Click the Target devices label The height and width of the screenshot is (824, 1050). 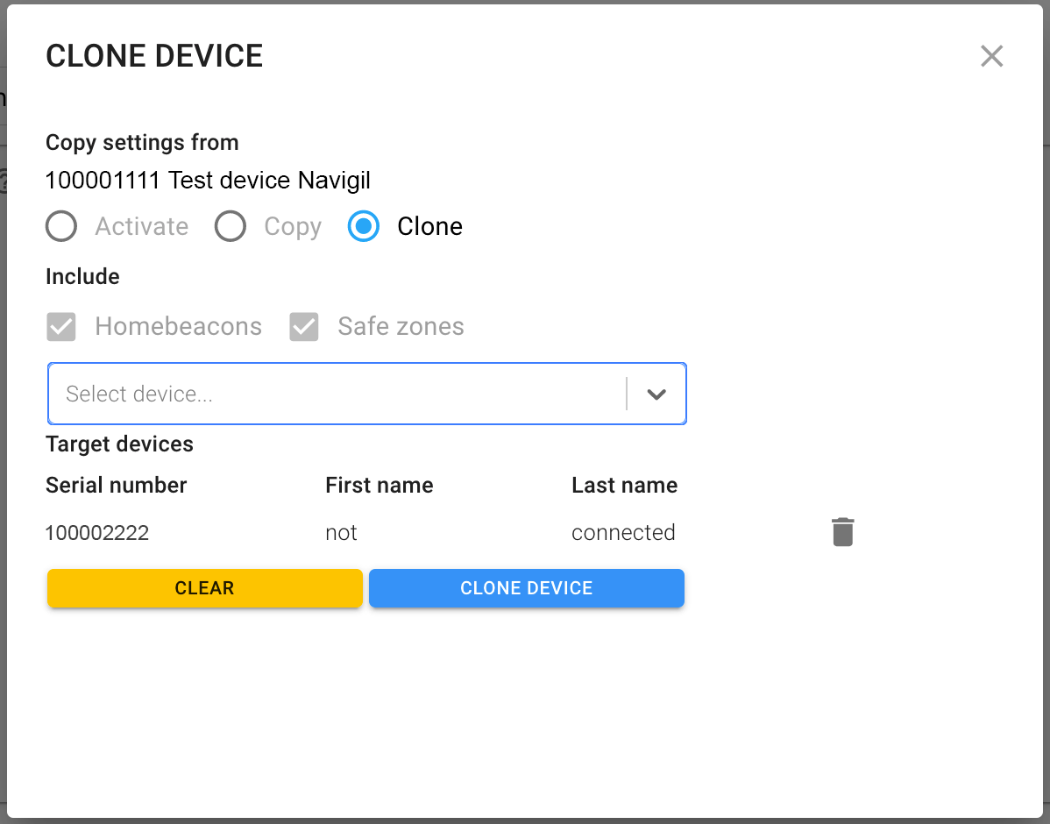[x=120, y=444]
